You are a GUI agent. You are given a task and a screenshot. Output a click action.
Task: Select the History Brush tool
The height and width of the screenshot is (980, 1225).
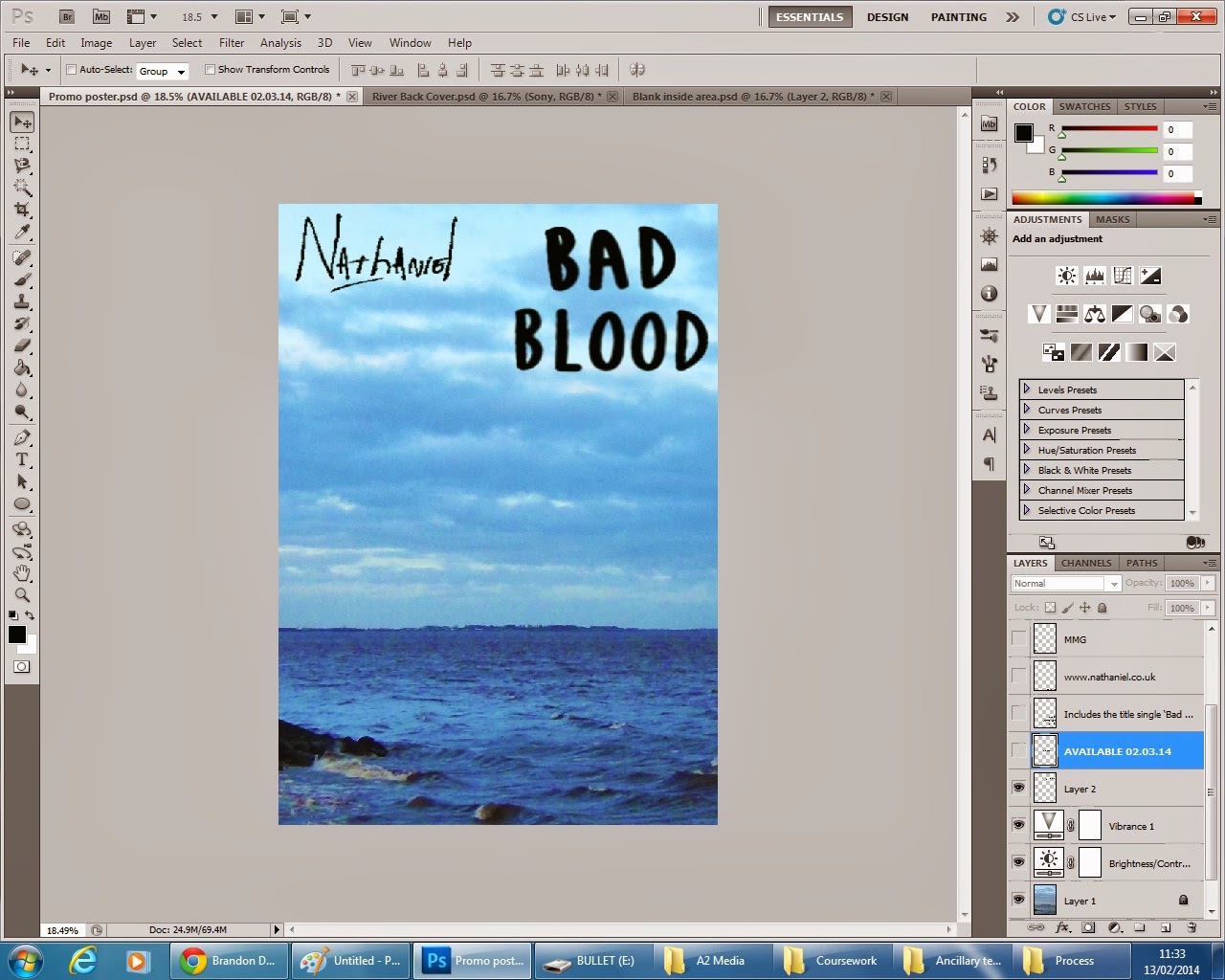pos(22,323)
